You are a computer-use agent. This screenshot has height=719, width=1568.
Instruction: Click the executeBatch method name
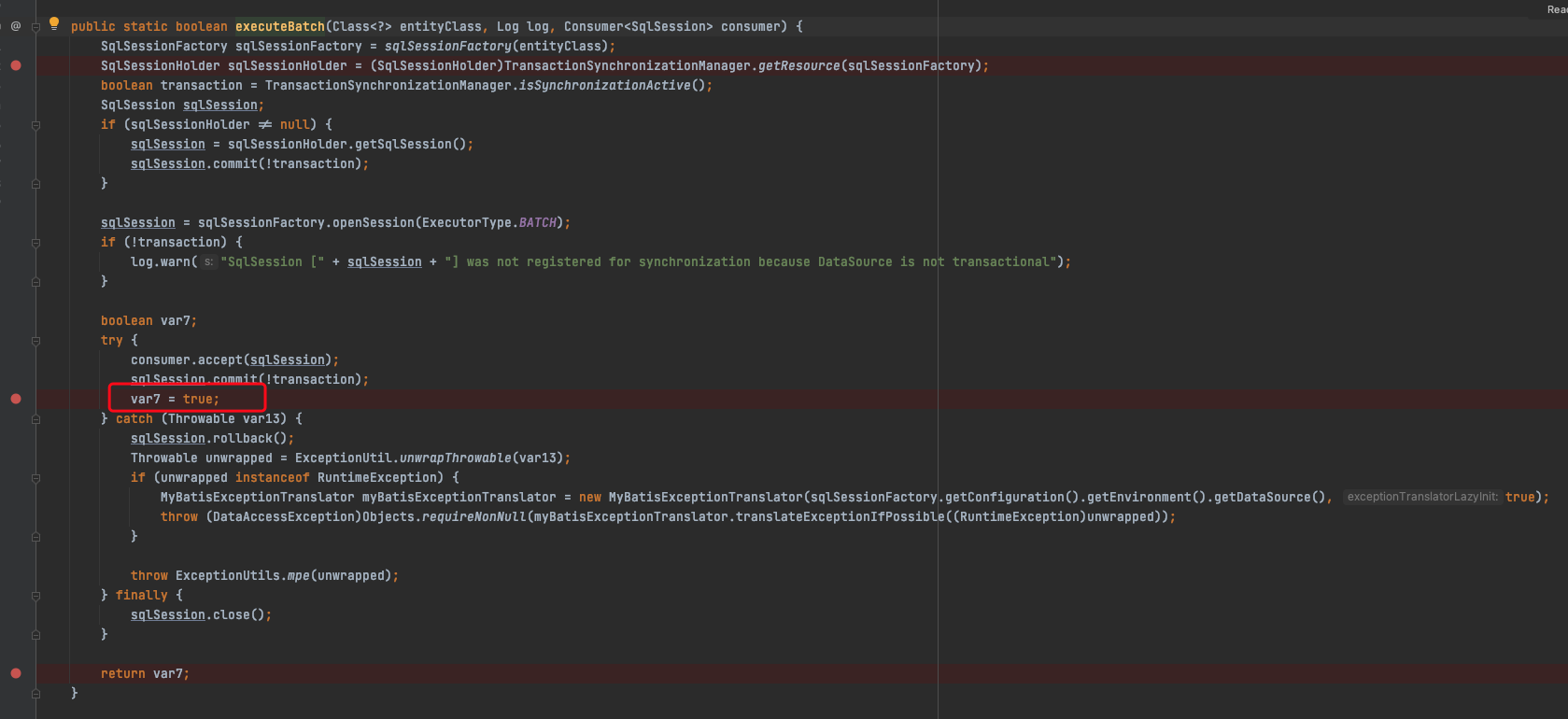click(279, 26)
